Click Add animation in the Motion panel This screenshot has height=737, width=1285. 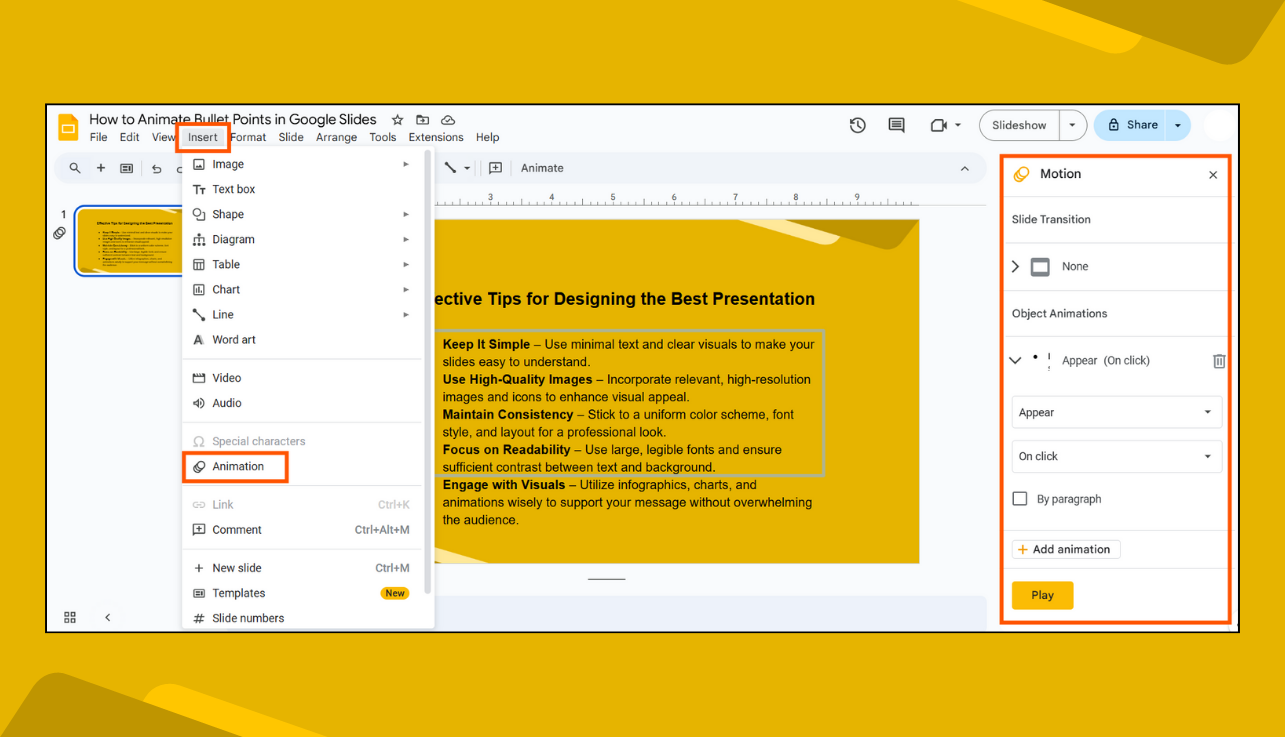tap(1065, 549)
